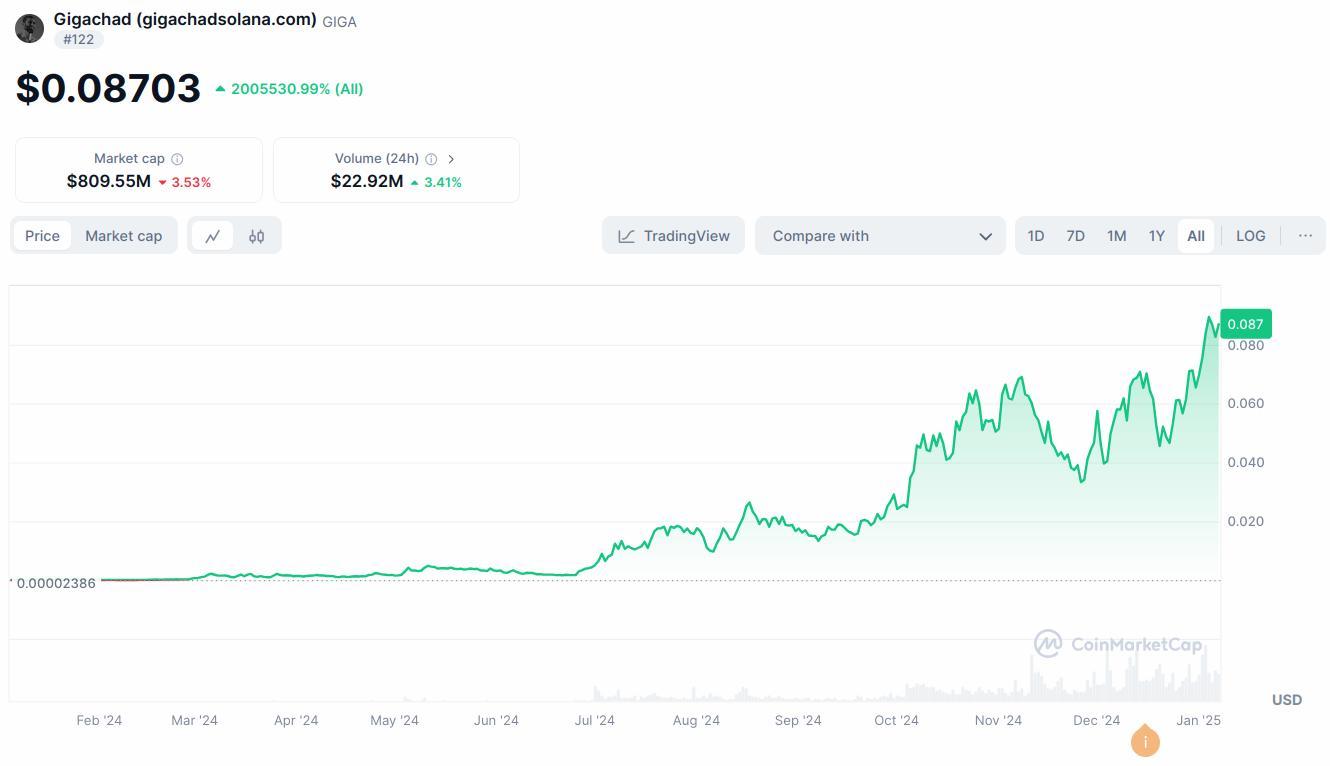Open the USD currency selector

1286,699
